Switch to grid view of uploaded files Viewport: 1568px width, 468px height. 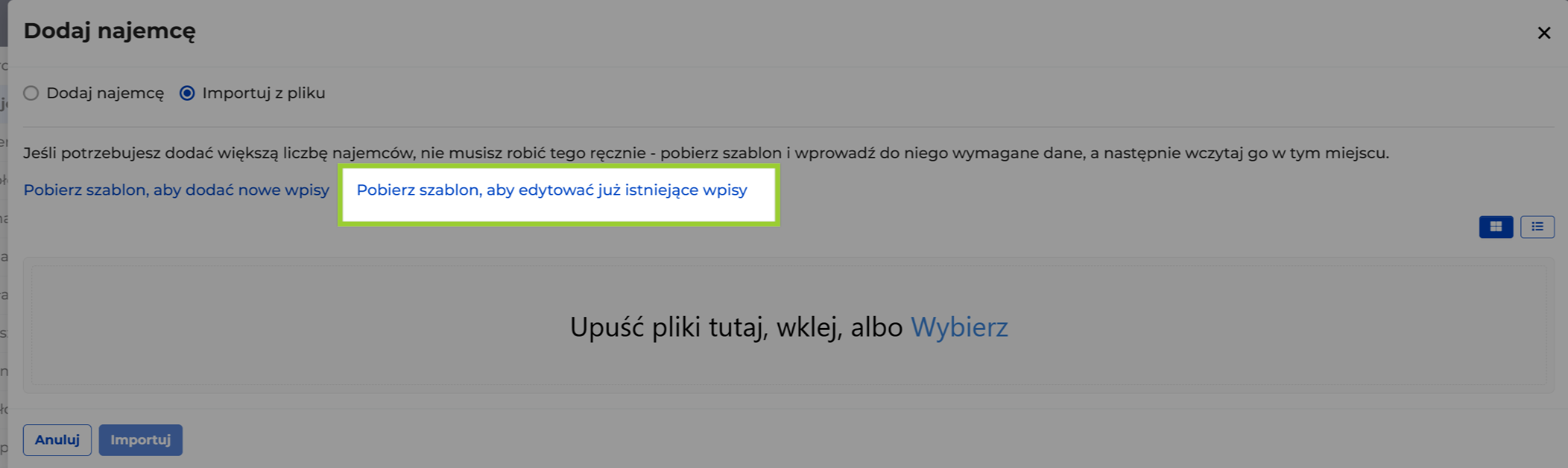[x=1496, y=227]
